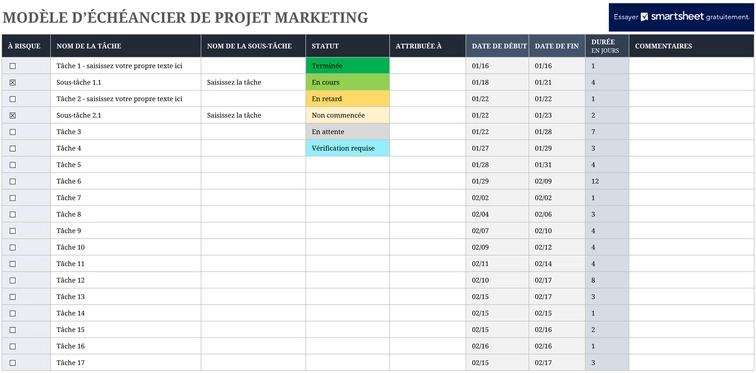Screen dimensions: 756x373
Task: Select the orange En retard status cell
Action: click(347, 99)
